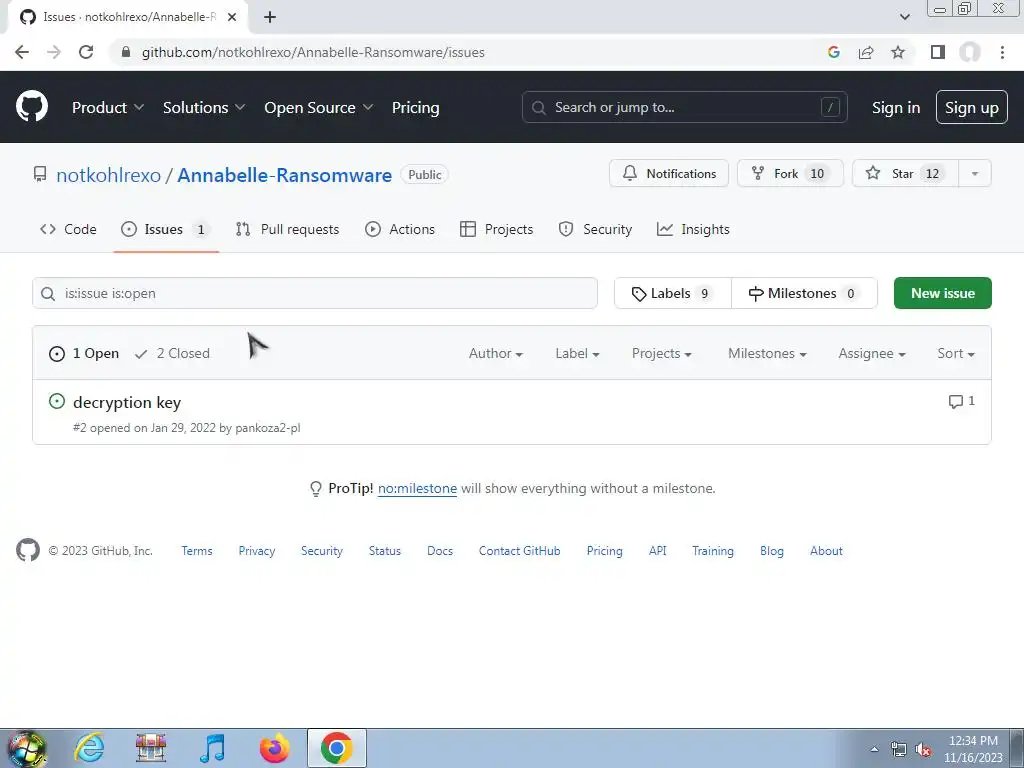Show the 2 Closed issues
Image resolution: width=1024 pixels, height=768 pixels.
(172, 353)
